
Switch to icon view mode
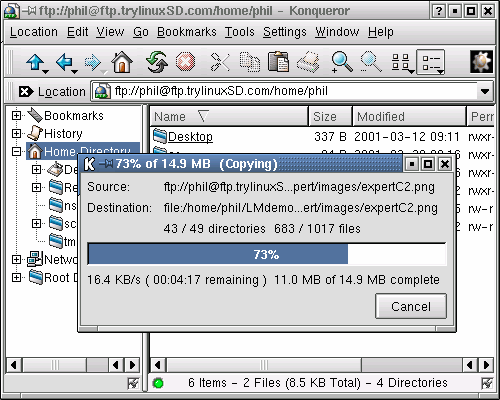click(400, 62)
